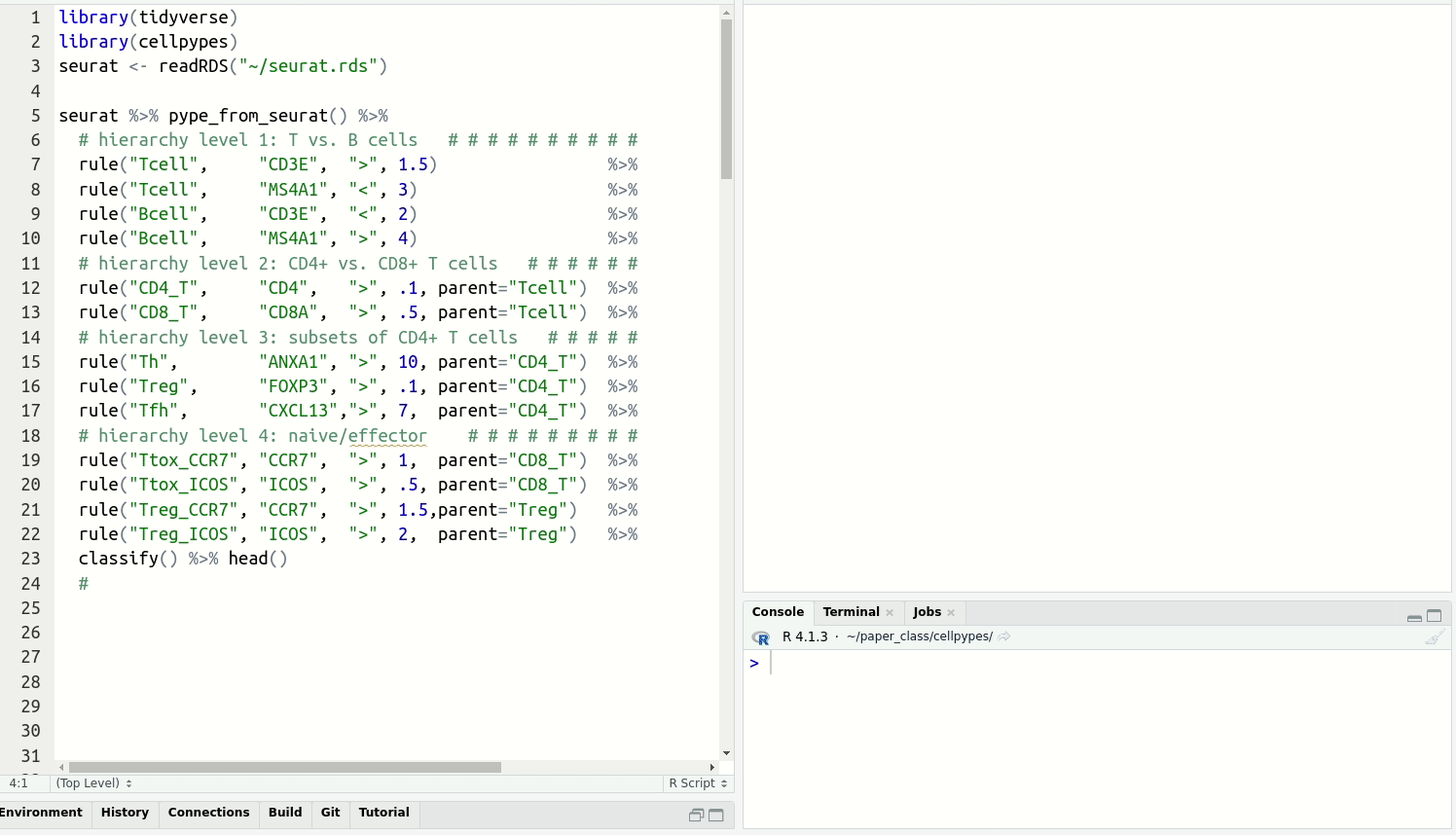Maximize the Environment pane

716,816
